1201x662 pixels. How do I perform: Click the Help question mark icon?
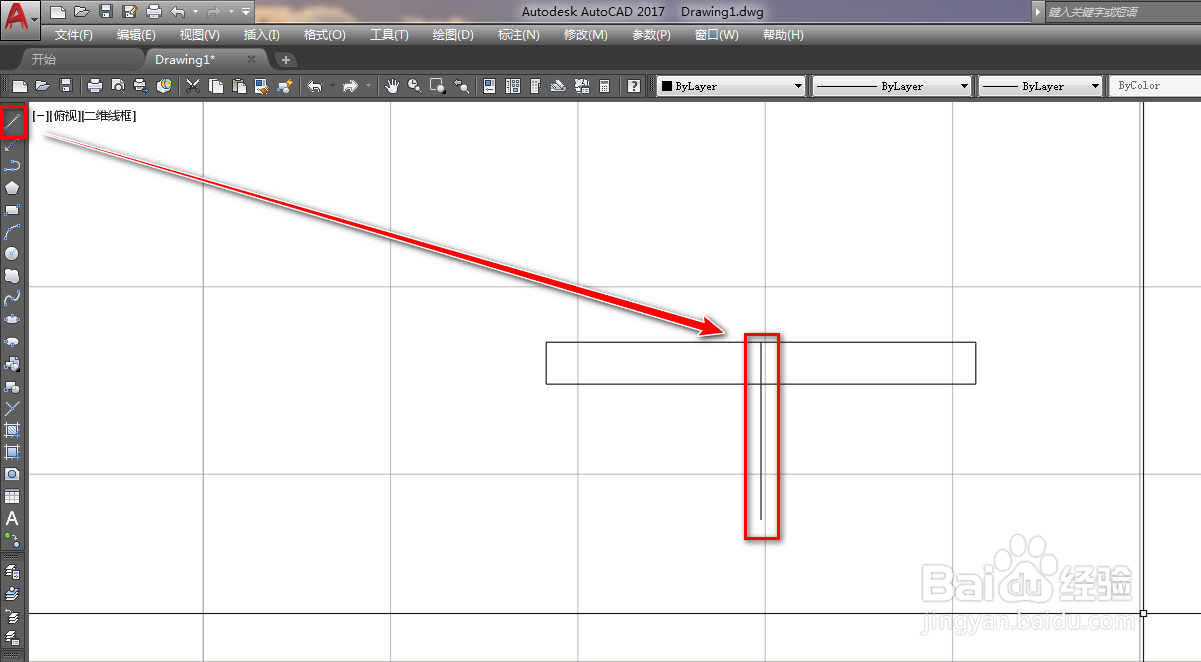coord(634,87)
